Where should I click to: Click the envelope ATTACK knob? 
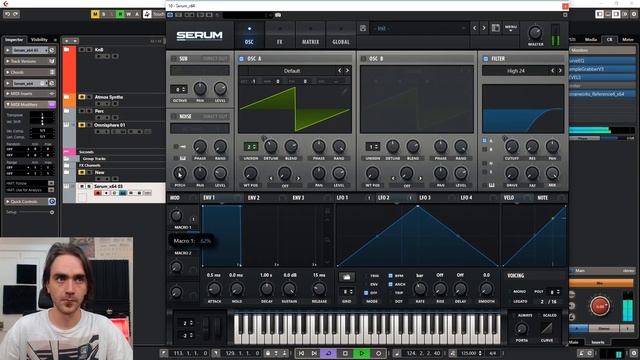(x=214, y=289)
